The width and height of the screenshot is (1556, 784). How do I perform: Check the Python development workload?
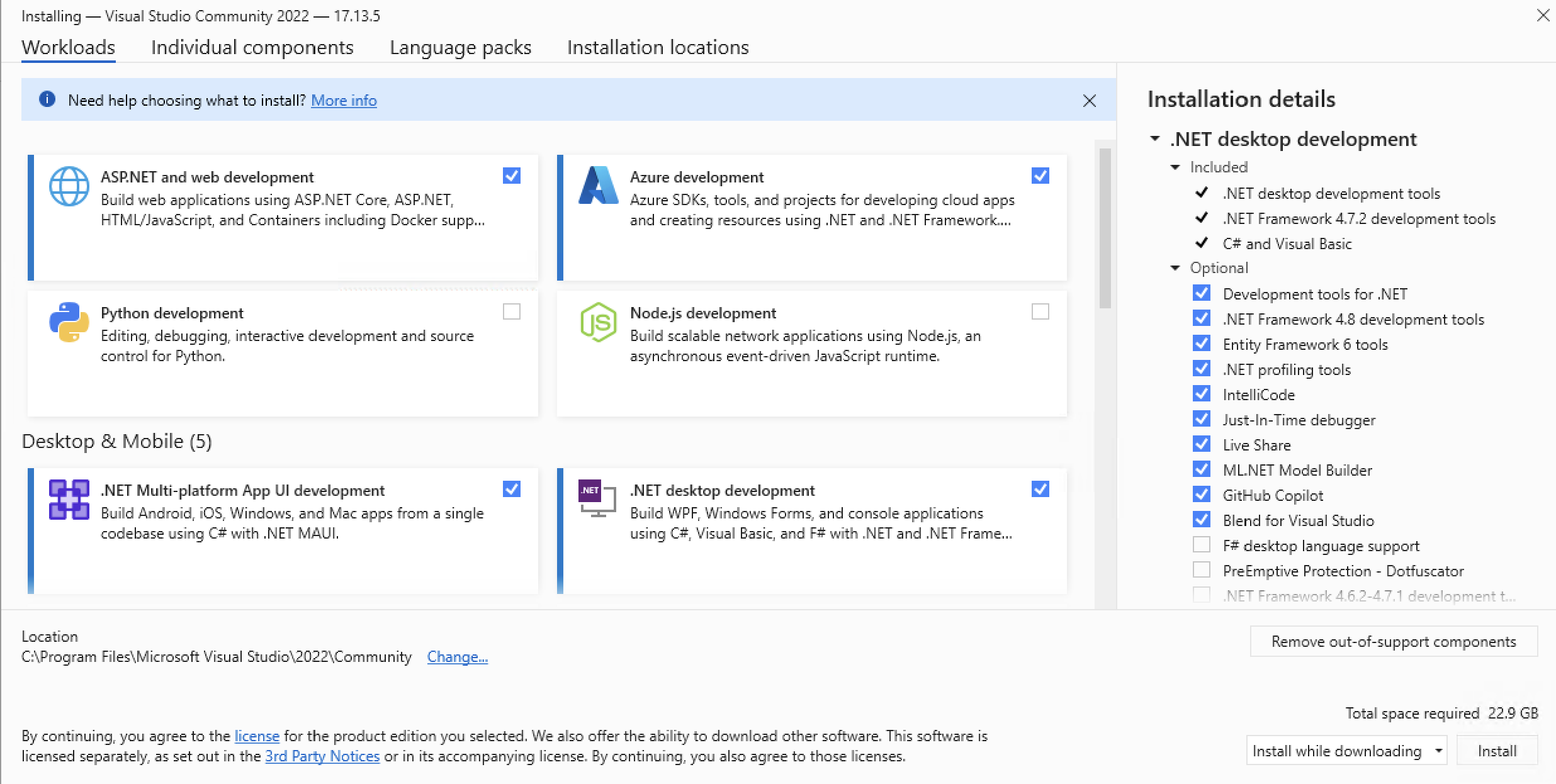click(x=512, y=311)
